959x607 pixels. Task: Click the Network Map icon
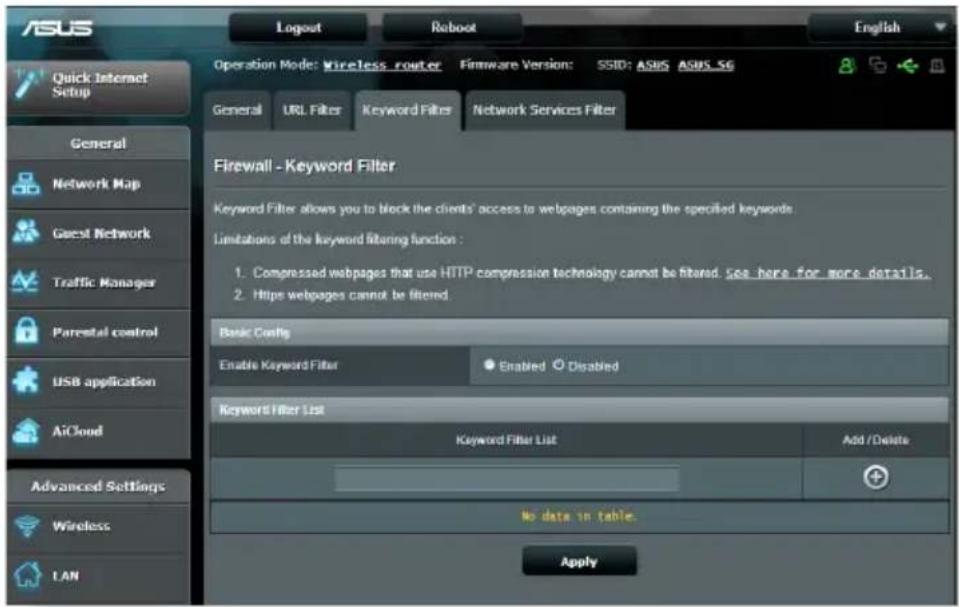26,184
